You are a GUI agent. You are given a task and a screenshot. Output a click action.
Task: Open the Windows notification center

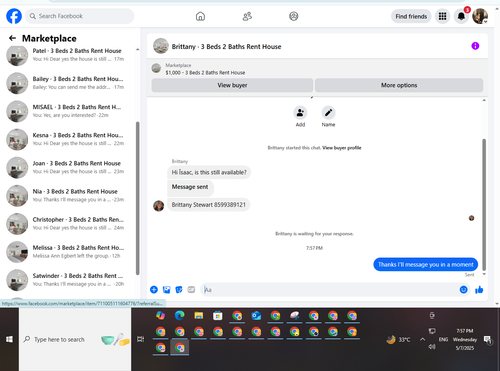(x=488, y=339)
